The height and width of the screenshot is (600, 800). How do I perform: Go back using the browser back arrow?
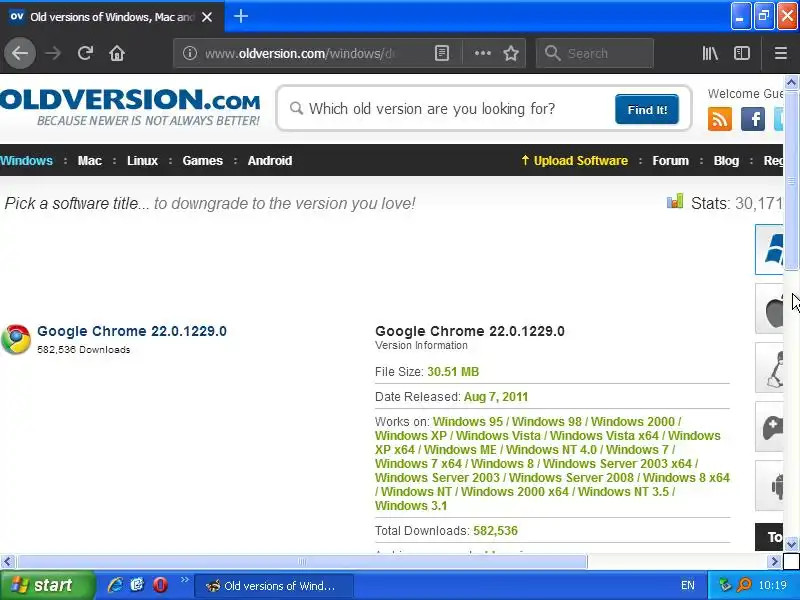click(x=20, y=53)
